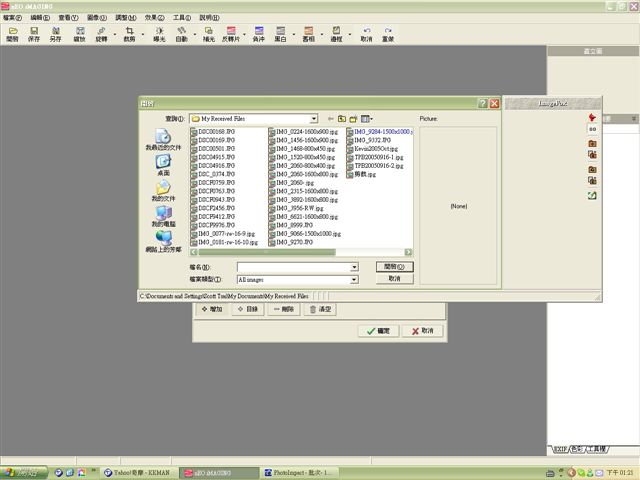
Task: Switch to the EXIF tab
Action: [560, 449]
